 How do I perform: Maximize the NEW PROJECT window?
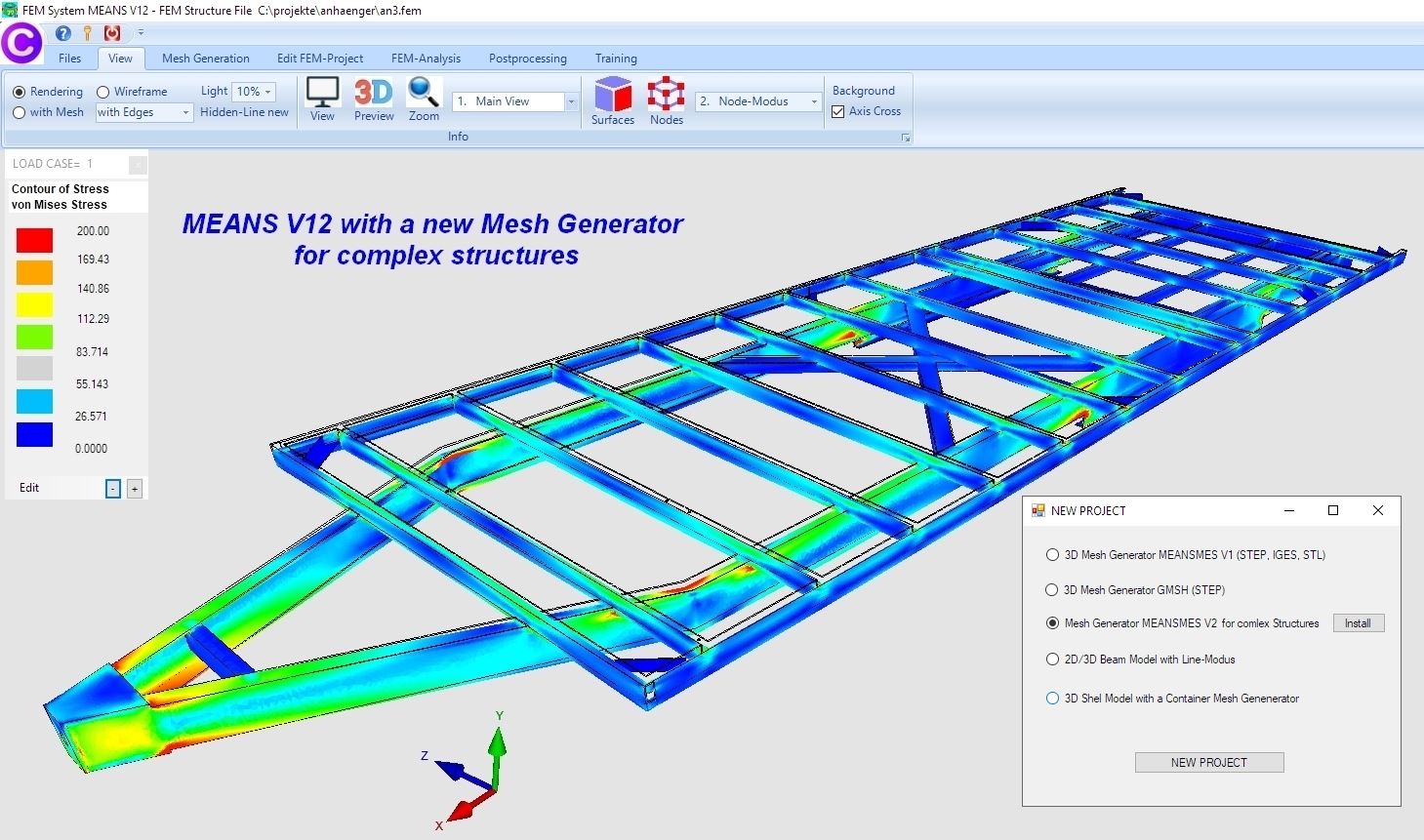(1333, 510)
